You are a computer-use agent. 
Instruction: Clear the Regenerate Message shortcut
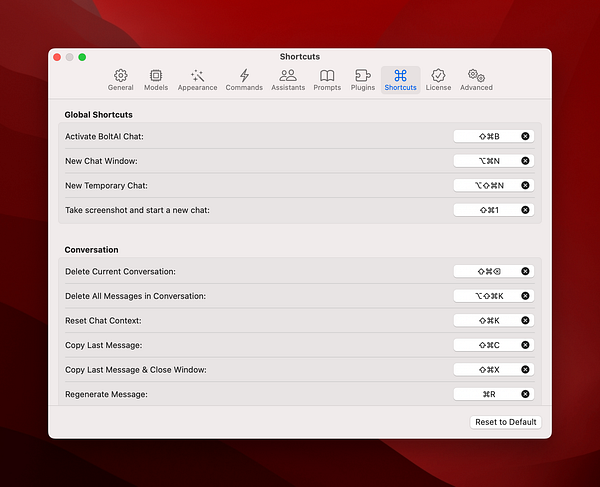coord(525,394)
